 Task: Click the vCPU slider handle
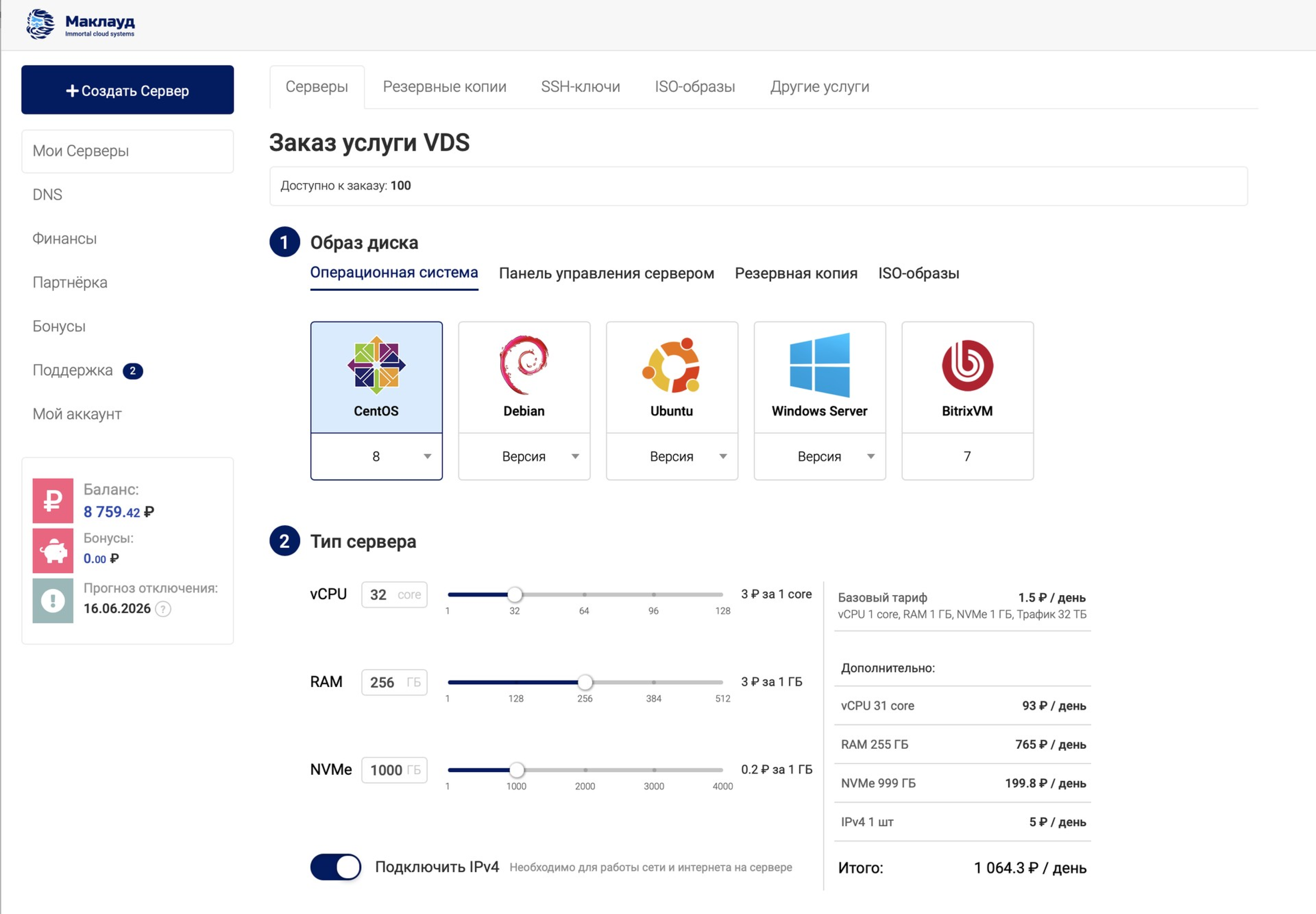515,595
